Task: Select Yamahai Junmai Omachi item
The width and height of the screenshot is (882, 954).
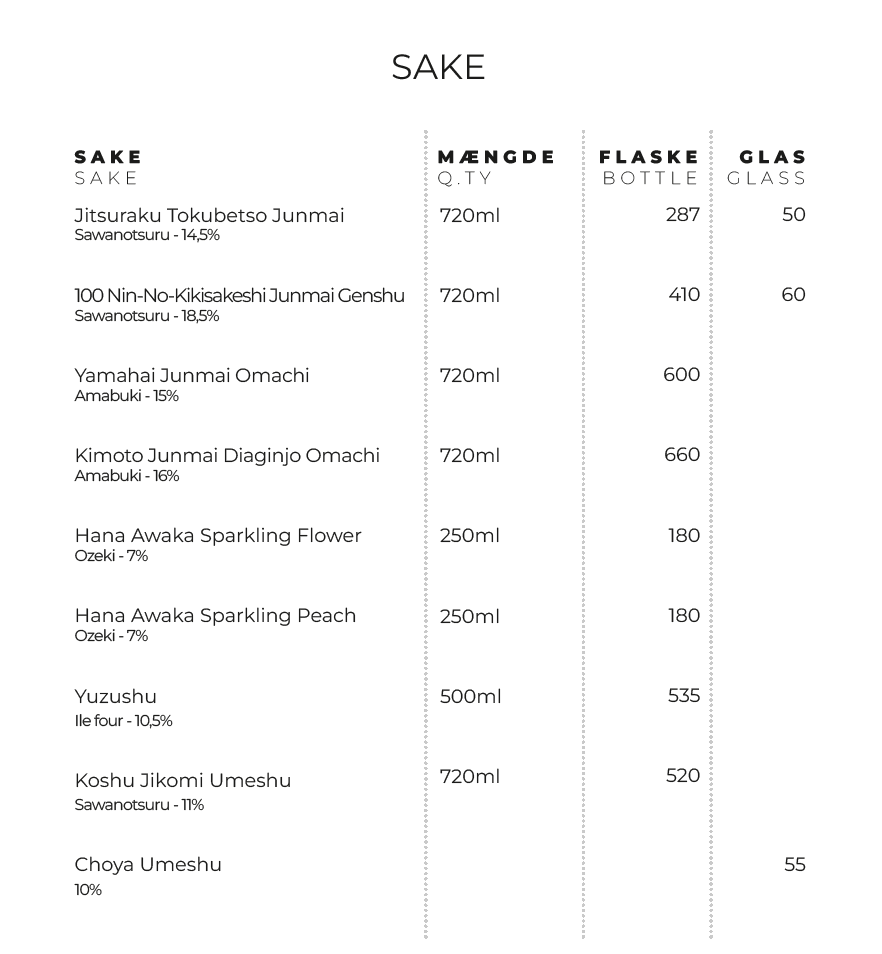Action: [x=192, y=375]
